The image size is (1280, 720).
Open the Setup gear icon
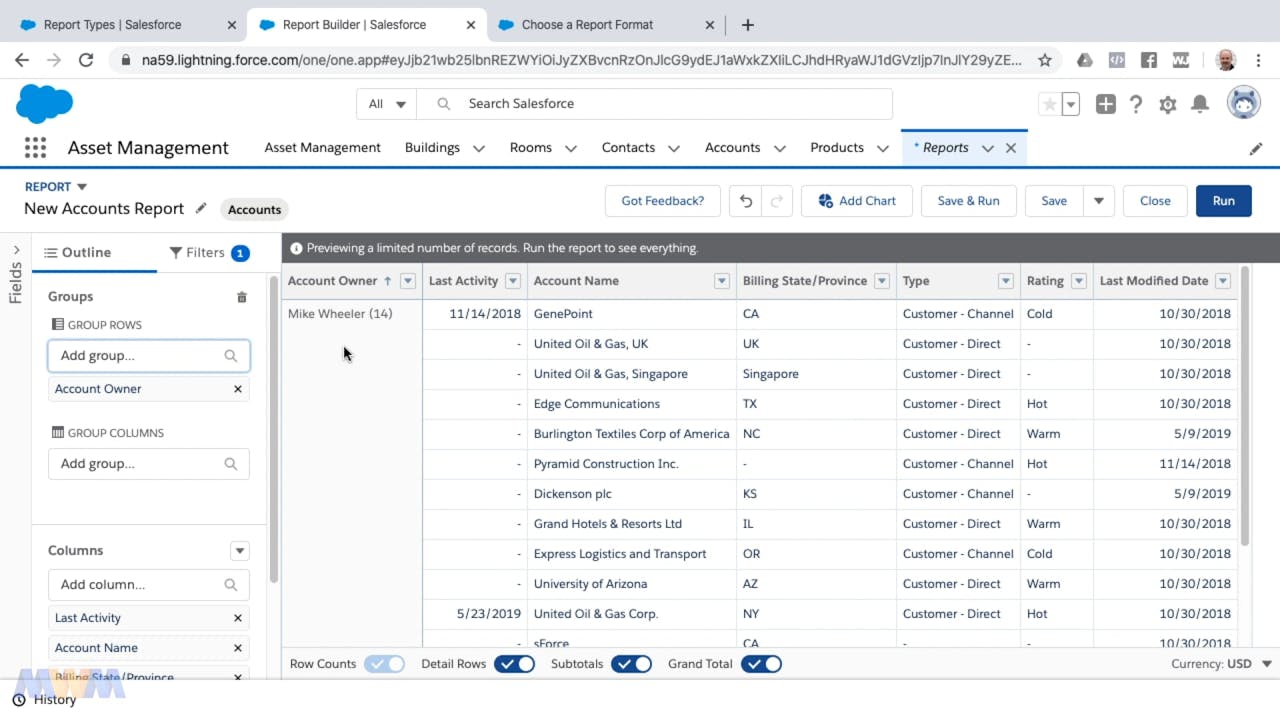click(1168, 104)
